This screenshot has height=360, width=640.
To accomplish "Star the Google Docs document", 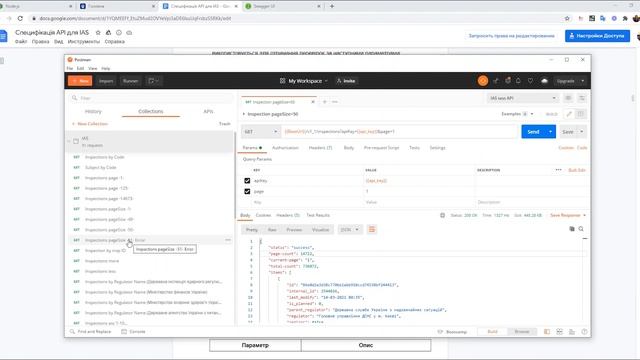I will 98,32.
